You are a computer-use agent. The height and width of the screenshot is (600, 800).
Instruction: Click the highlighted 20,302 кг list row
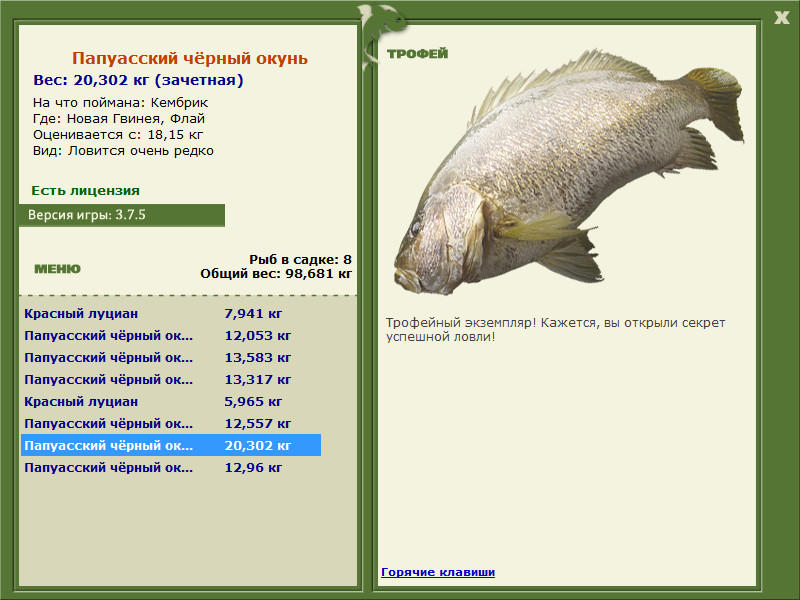pos(170,445)
